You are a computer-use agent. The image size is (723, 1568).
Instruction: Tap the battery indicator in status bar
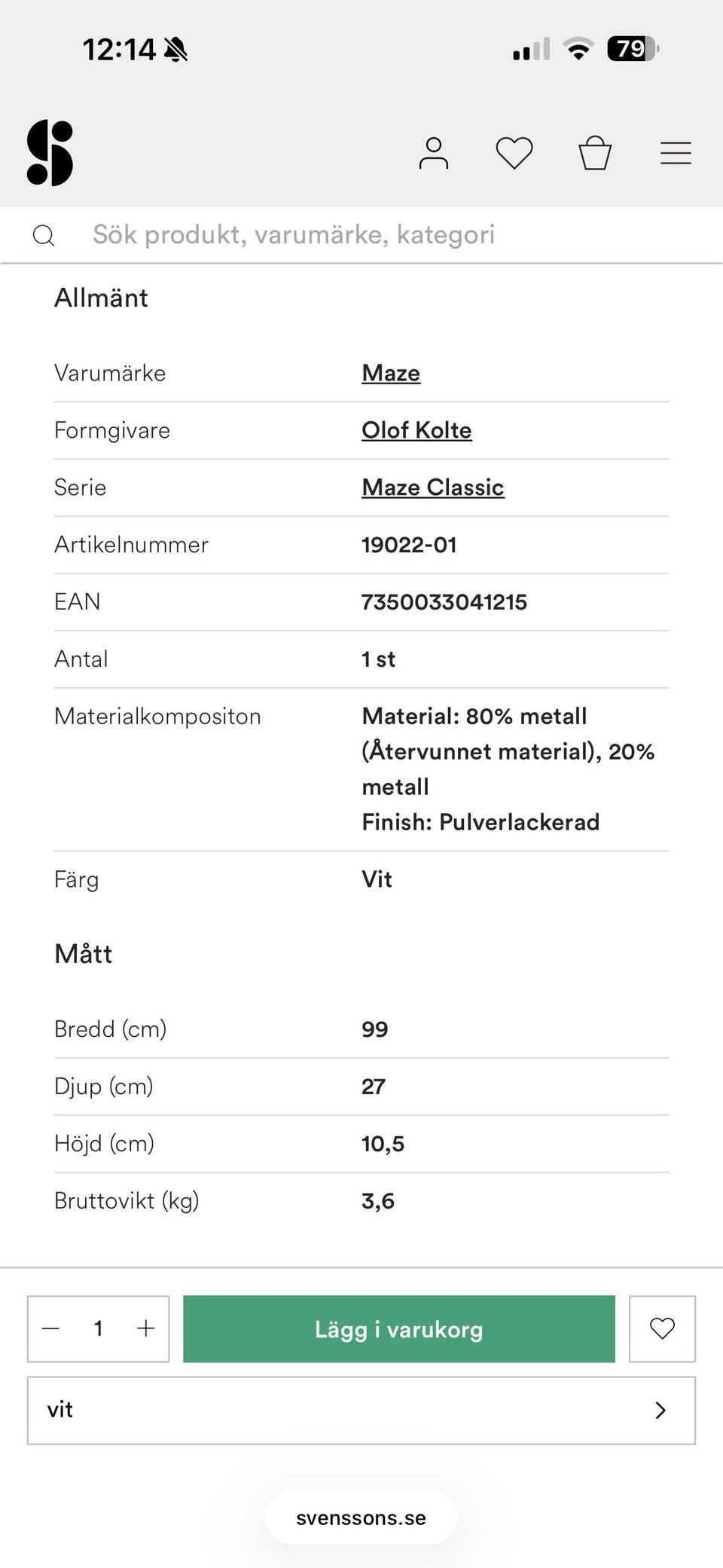tap(633, 49)
